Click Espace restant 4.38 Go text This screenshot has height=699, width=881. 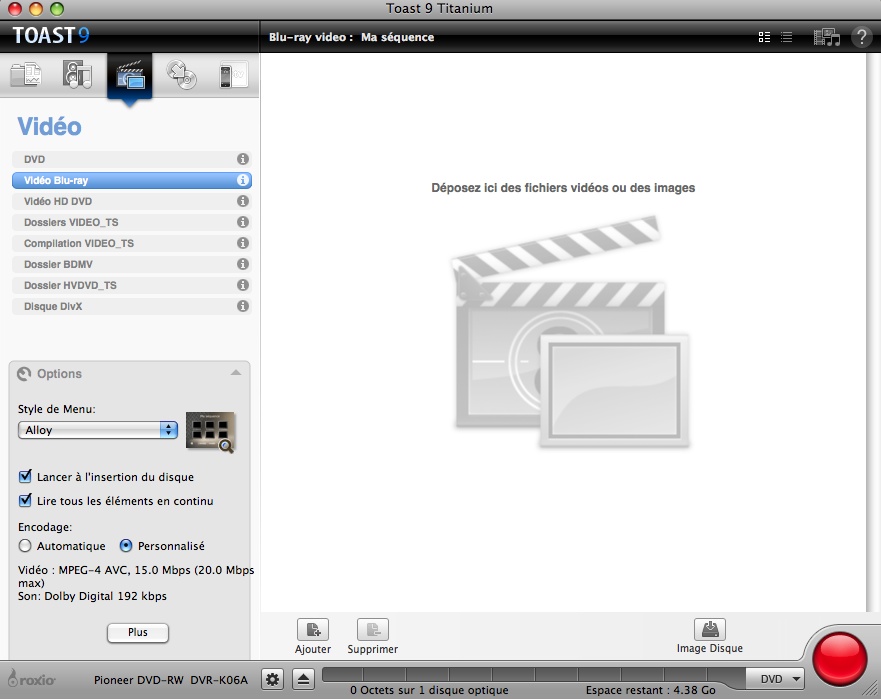click(x=651, y=690)
